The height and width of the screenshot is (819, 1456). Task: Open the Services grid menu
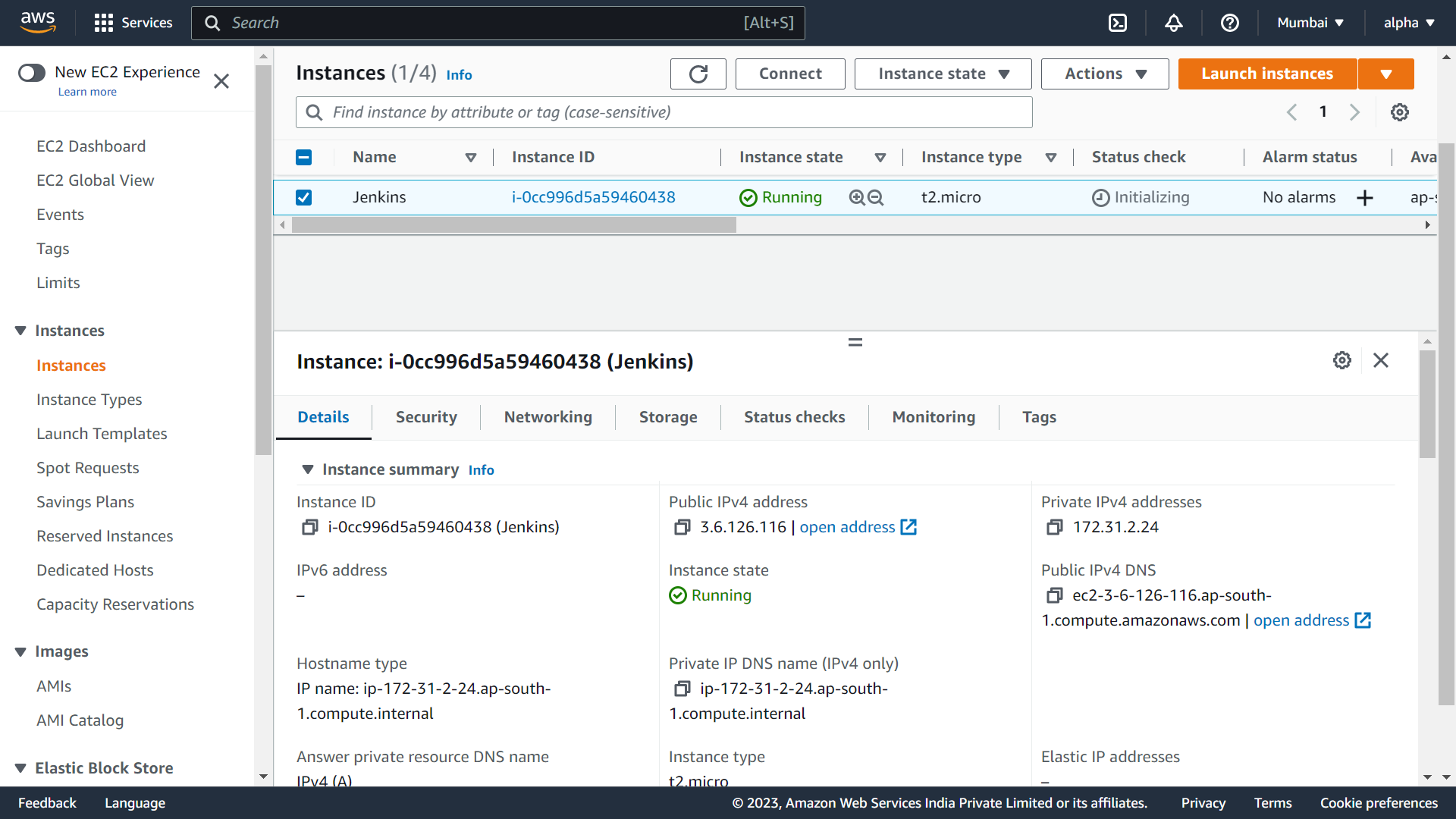click(104, 23)
